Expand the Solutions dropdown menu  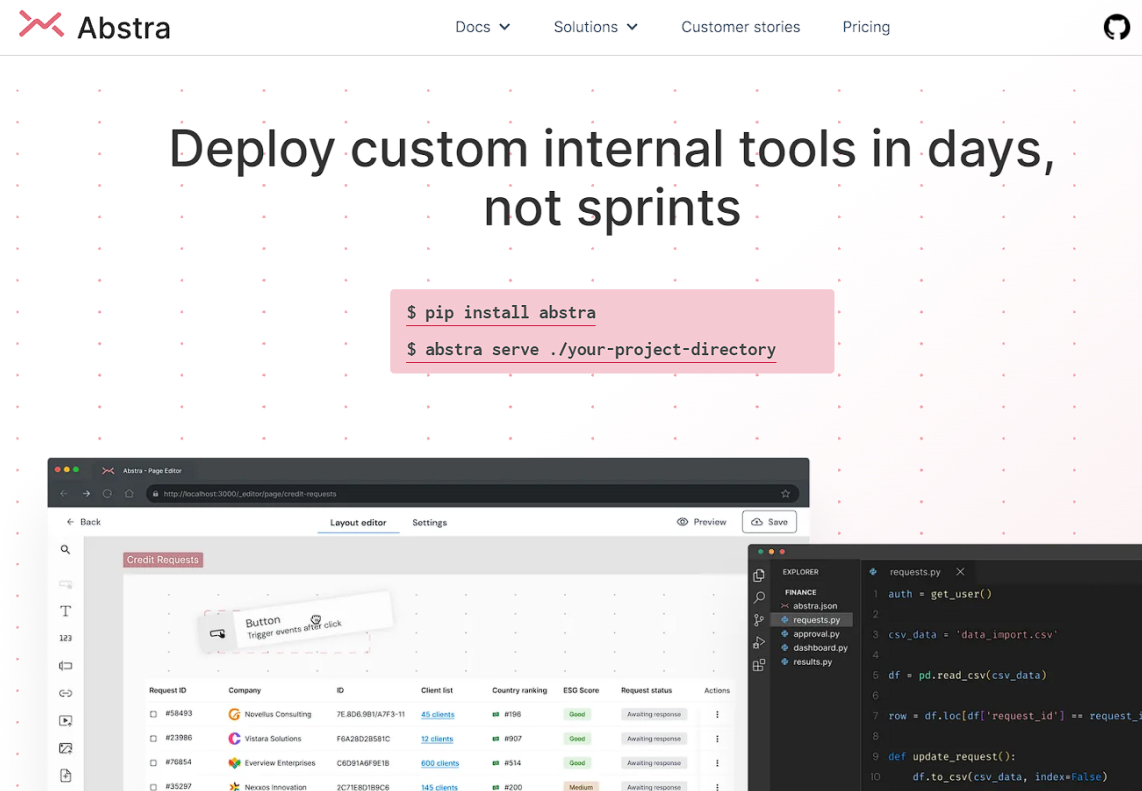pyautogui.click(x=595, y=27)
